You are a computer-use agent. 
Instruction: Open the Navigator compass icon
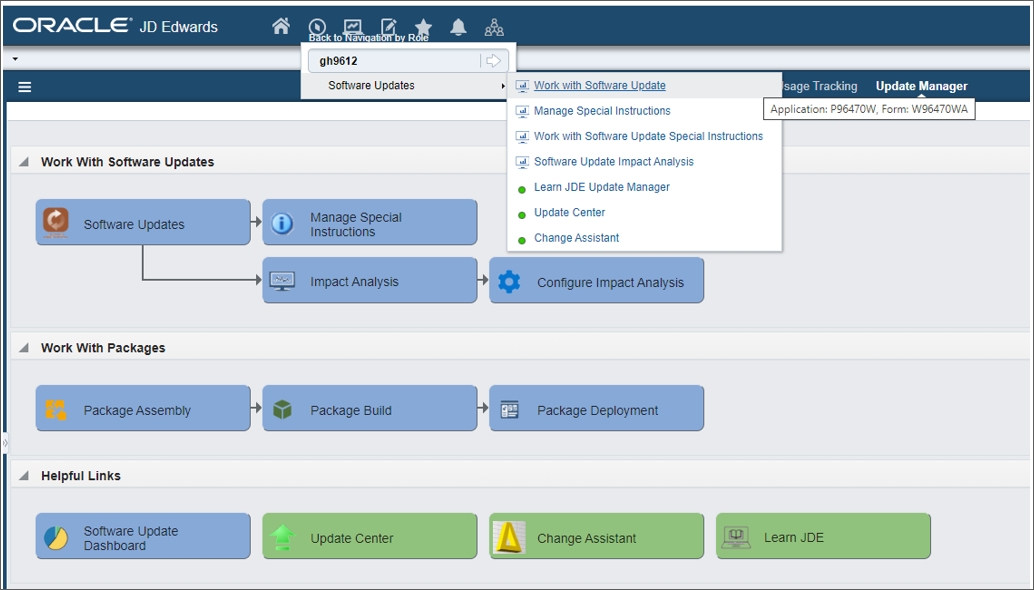click(x=317, y=26)
